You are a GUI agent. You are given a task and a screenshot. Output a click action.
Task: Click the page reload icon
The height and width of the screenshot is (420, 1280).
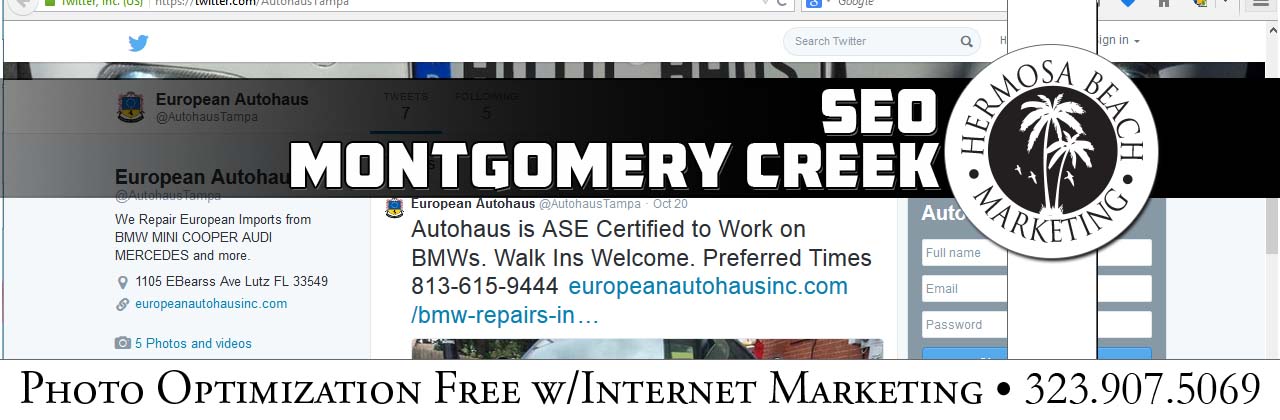pyautogui.click(x=783, y=4)
